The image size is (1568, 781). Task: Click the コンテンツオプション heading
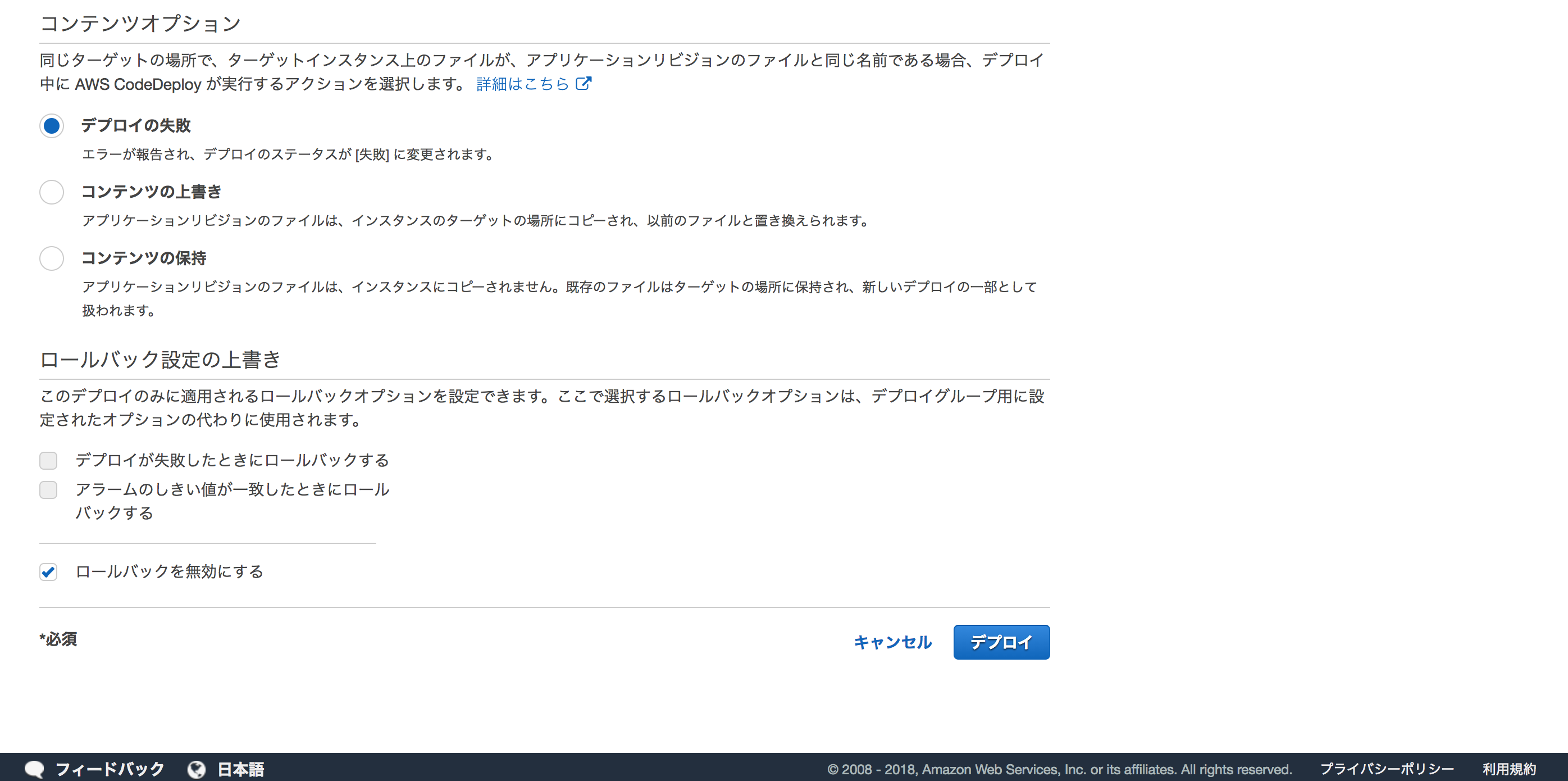coord(140,24)
